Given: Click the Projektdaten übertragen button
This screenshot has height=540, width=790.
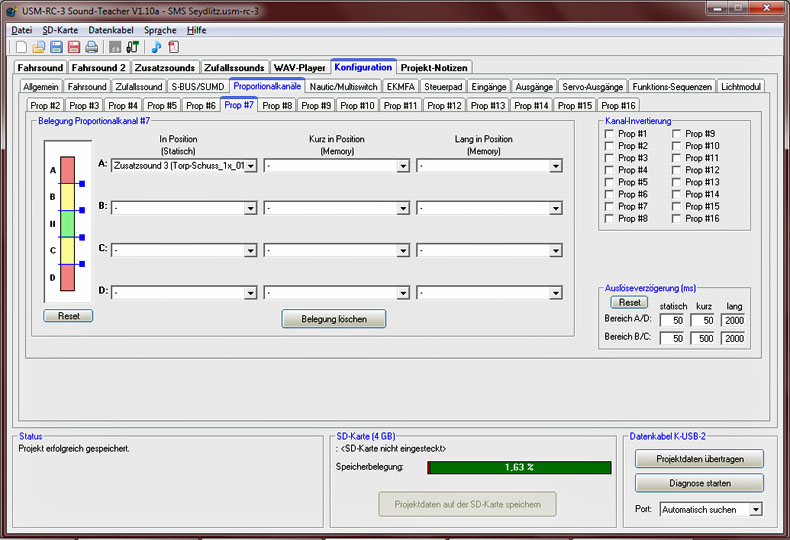Looking at the screenshot, I should pos(699,459).
